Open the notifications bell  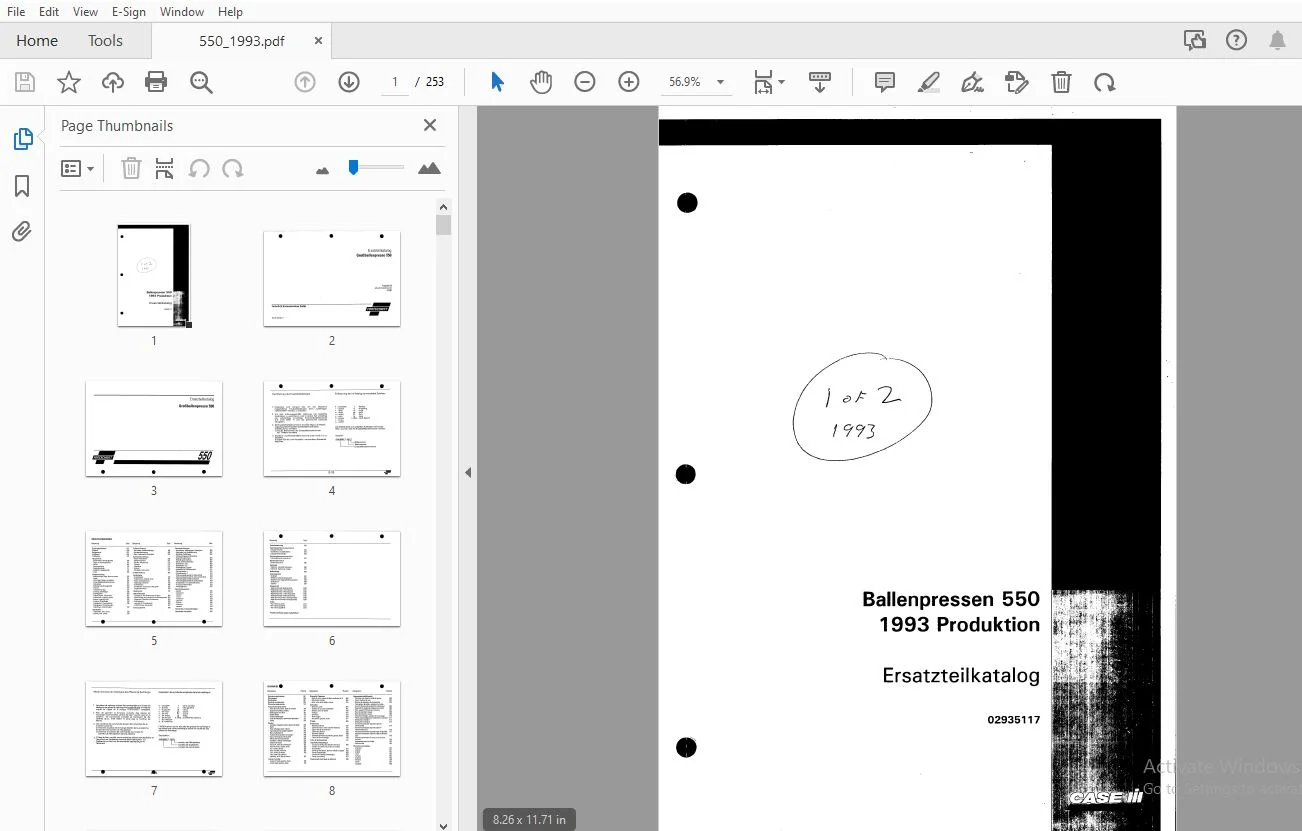click(1277, 40)
